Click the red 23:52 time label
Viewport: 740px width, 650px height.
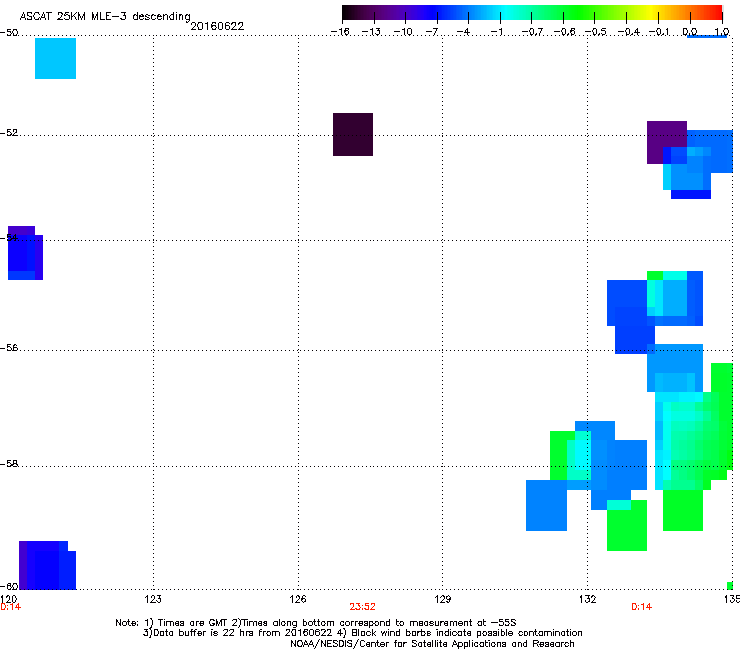362,607
